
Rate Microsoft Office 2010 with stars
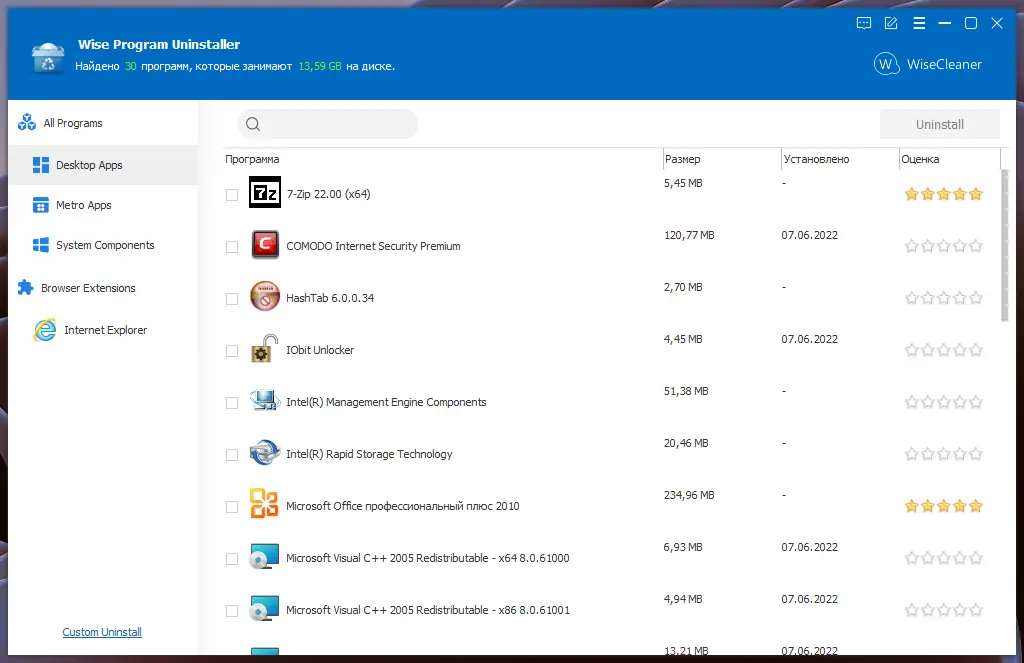[x=943, y=506]
